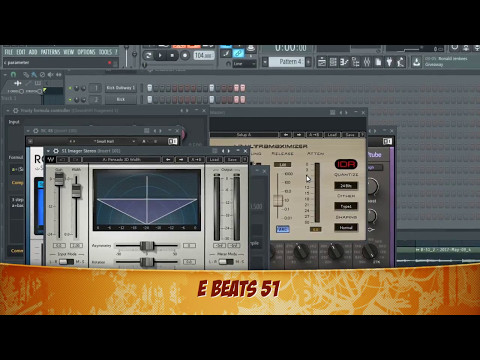480x360 pixels.
Task: Click S1 Imager undo arrow button
Action: coord(62,160)
